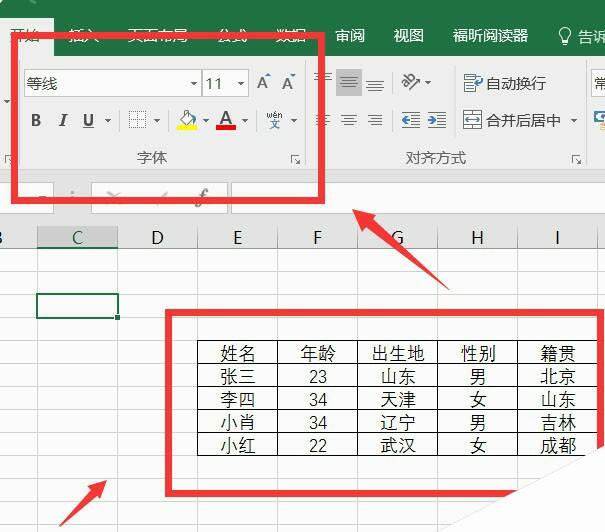Align text right
The height and width of the screenshot is (532, 605).
click(375, 120)
